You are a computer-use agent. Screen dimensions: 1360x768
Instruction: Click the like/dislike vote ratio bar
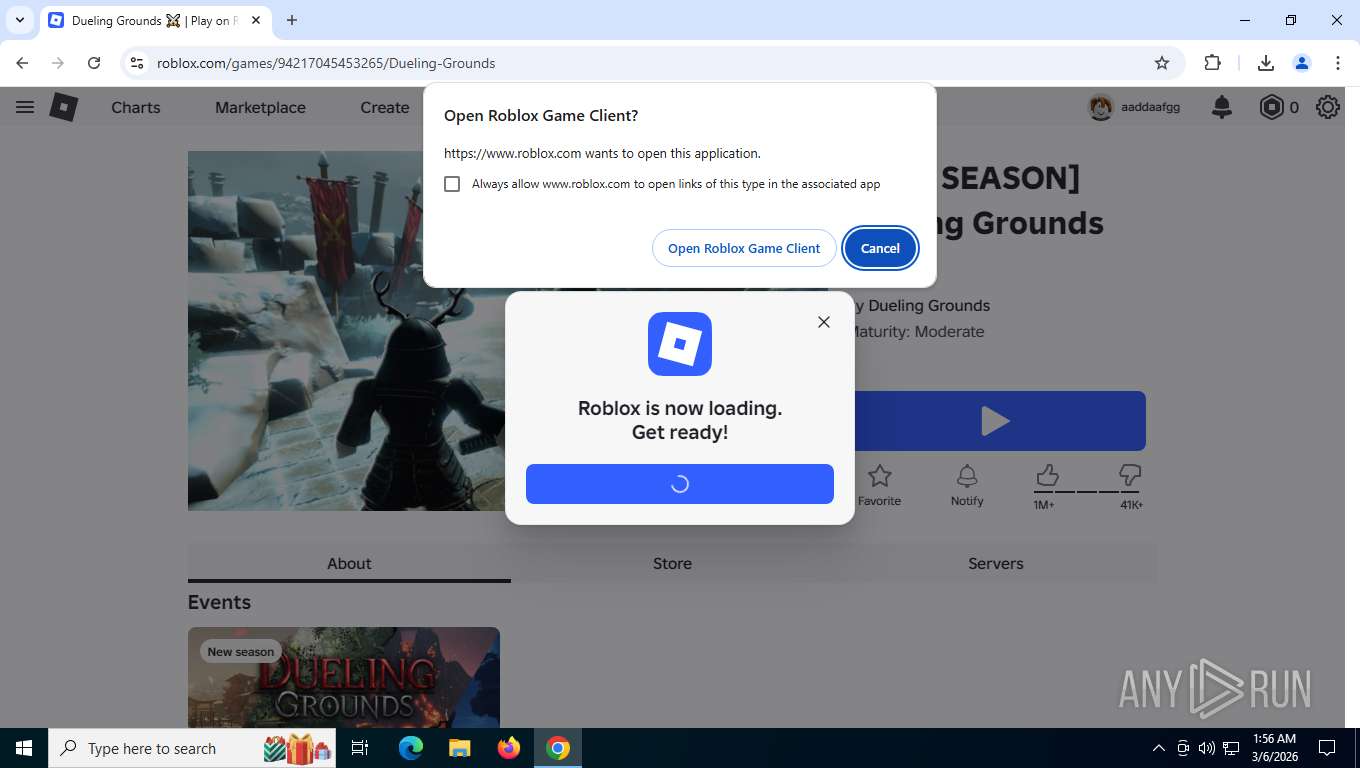pos(1088,491)
